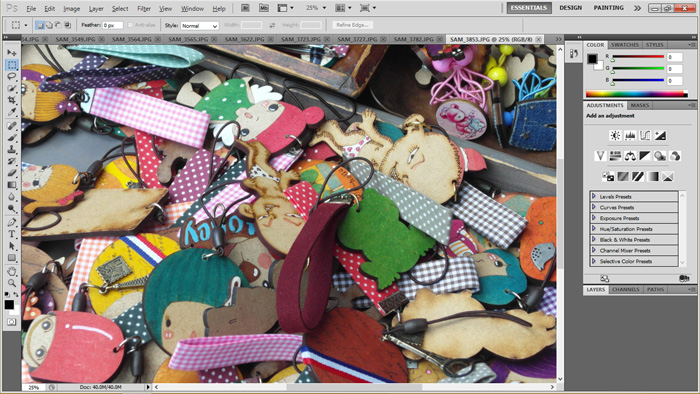The height and width of the screenshot is (394, 700).
Task: Select the Lasso tool
Action: (x=12, y=77)
